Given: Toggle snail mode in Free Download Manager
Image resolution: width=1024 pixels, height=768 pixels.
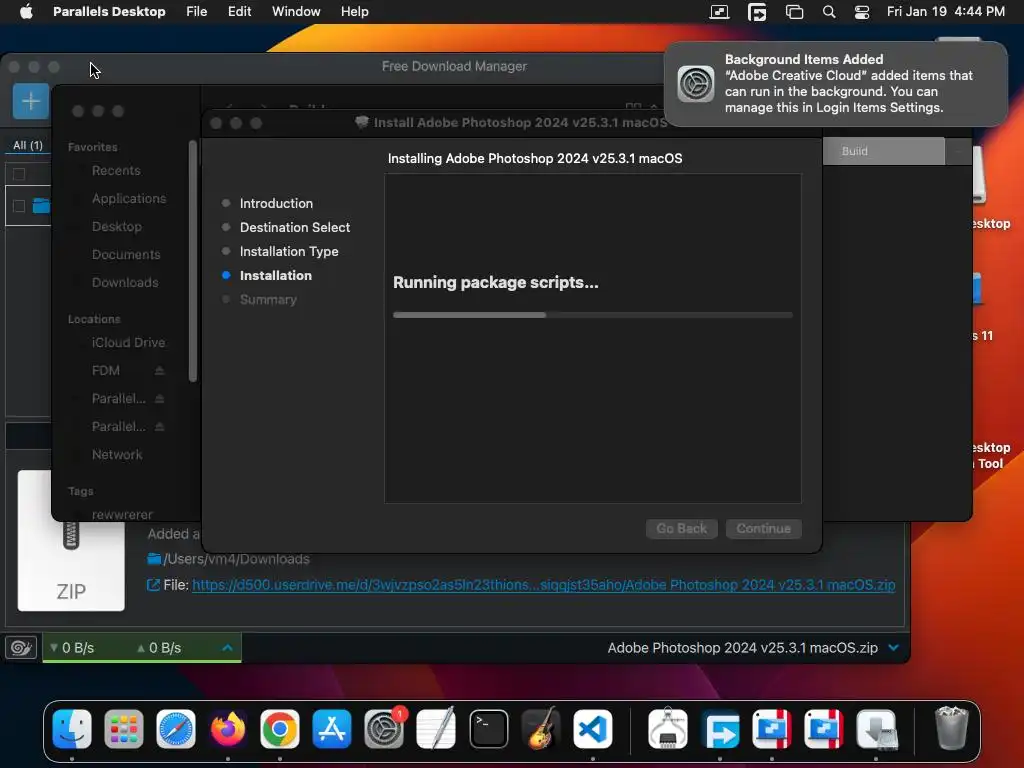Looking at the screenshot, I should 21,648.
